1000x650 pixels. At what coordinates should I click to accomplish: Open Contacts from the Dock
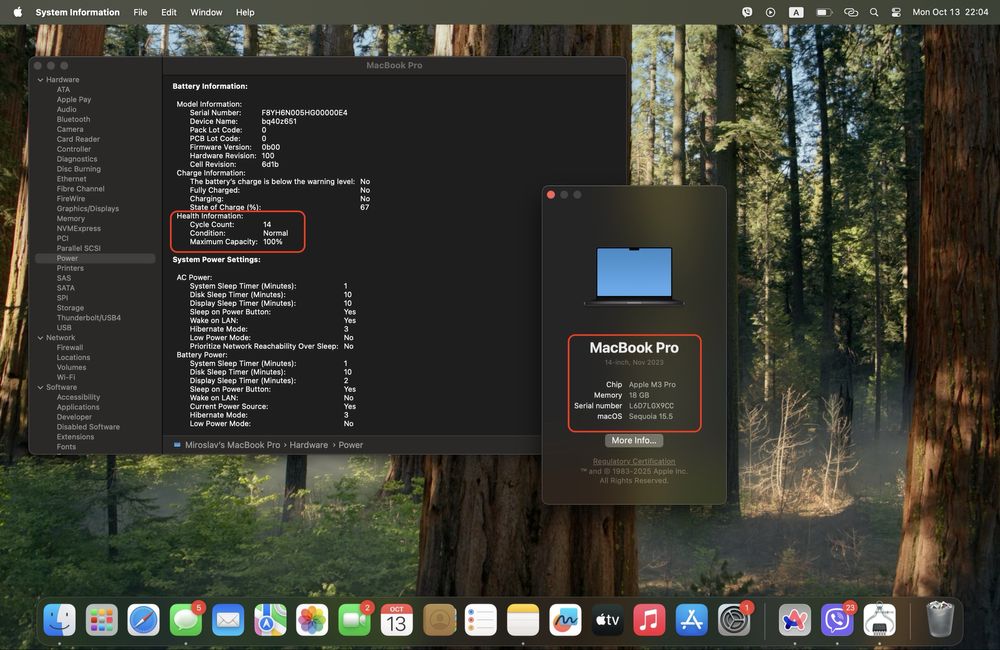pos(439,619)
